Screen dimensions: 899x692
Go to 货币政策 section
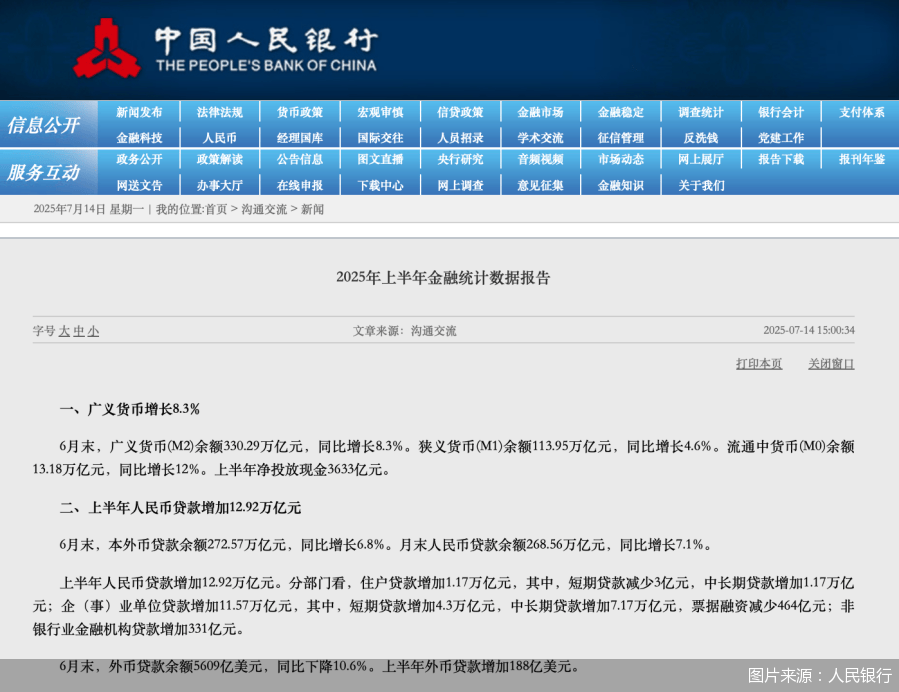(x=300, y=112)
